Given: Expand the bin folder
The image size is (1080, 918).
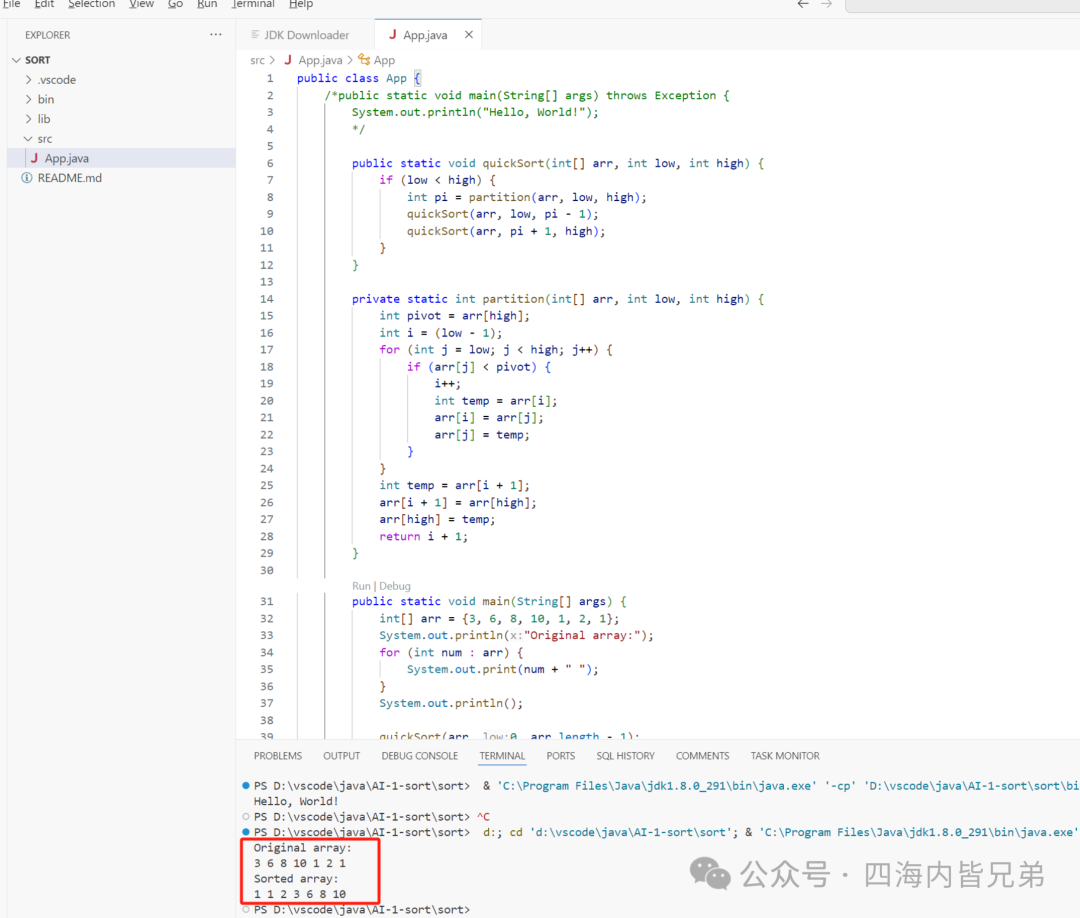Looking at the screenshot, I should pyautogui.click(x=28, y=99).
